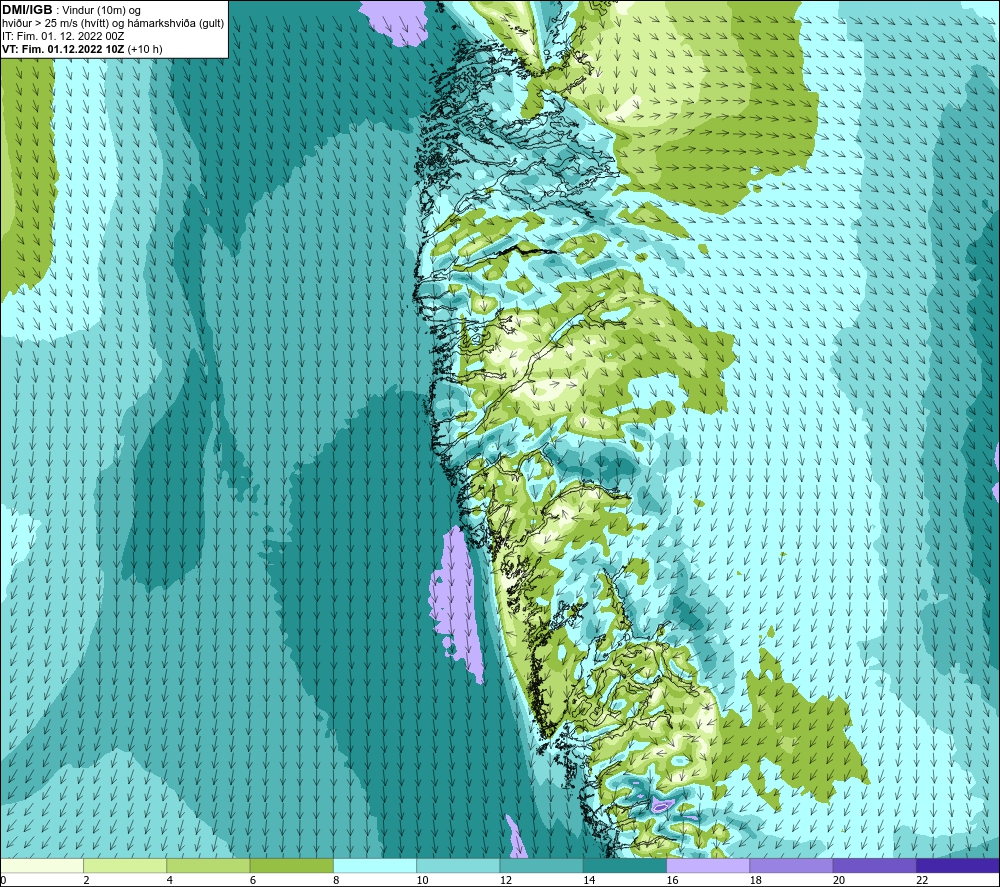This screenshot has width=1000, height=887.
Task: Click the 6–8 m/s olive green legend swatch
Action: [x=291, y=865]
